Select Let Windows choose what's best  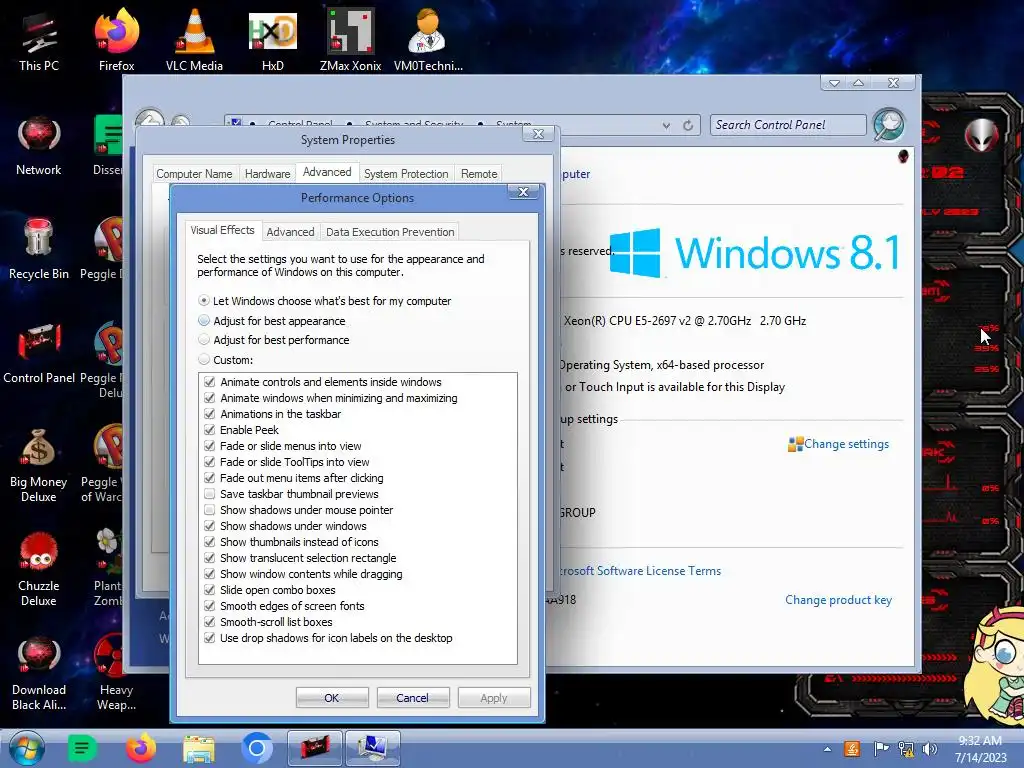coord(324,301)
